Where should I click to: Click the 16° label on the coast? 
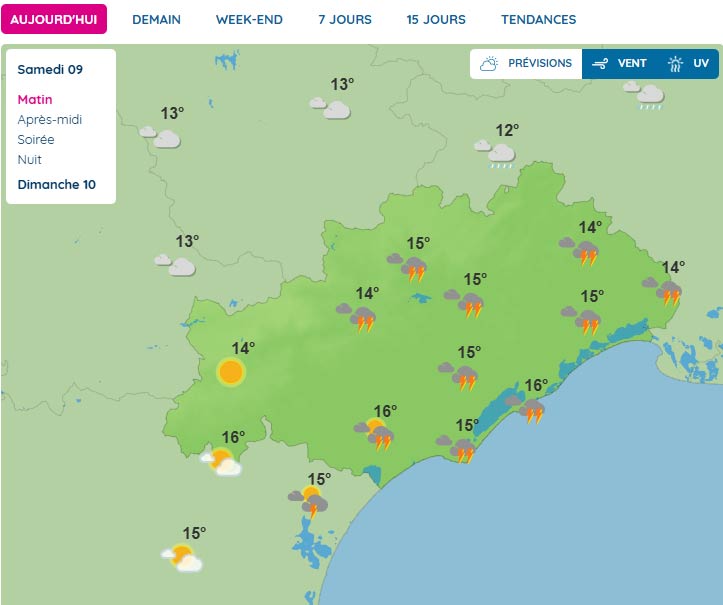click(x=536, y=385)
